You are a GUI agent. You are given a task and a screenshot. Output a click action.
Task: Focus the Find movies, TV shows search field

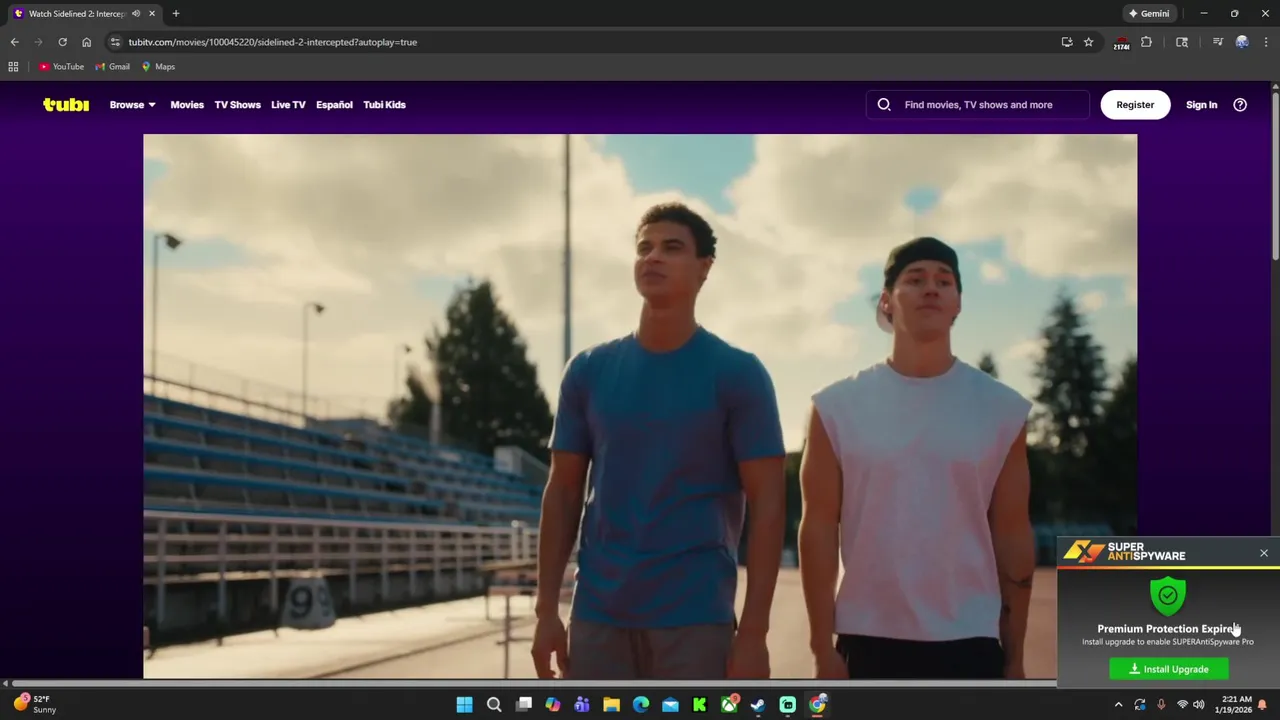pyautogui.click(x=978, y=104)
